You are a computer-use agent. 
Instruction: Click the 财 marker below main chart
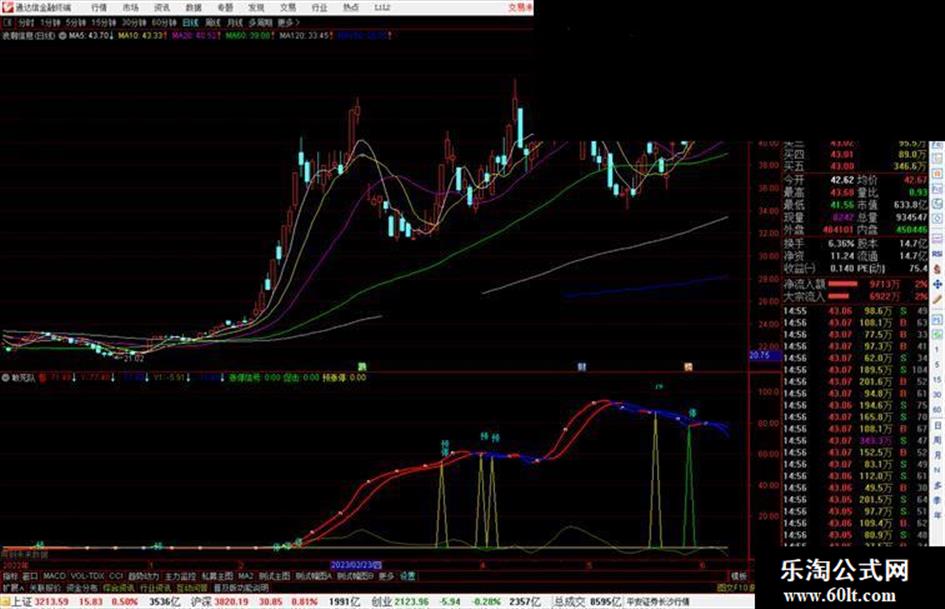[x=582, y=366]
